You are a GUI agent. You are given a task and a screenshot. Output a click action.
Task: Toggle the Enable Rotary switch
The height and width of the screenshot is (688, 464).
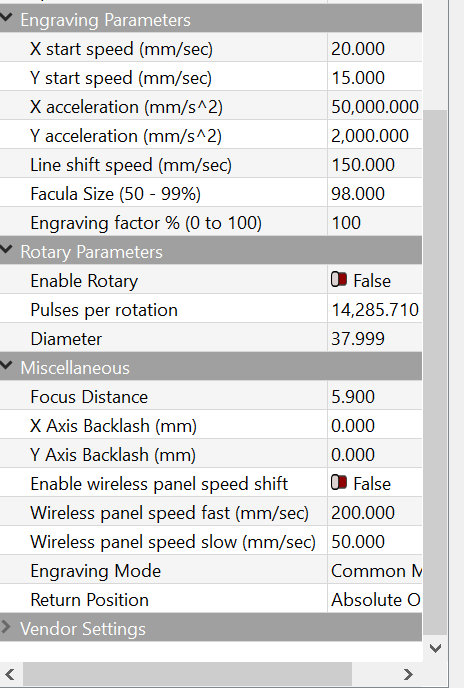339,280
